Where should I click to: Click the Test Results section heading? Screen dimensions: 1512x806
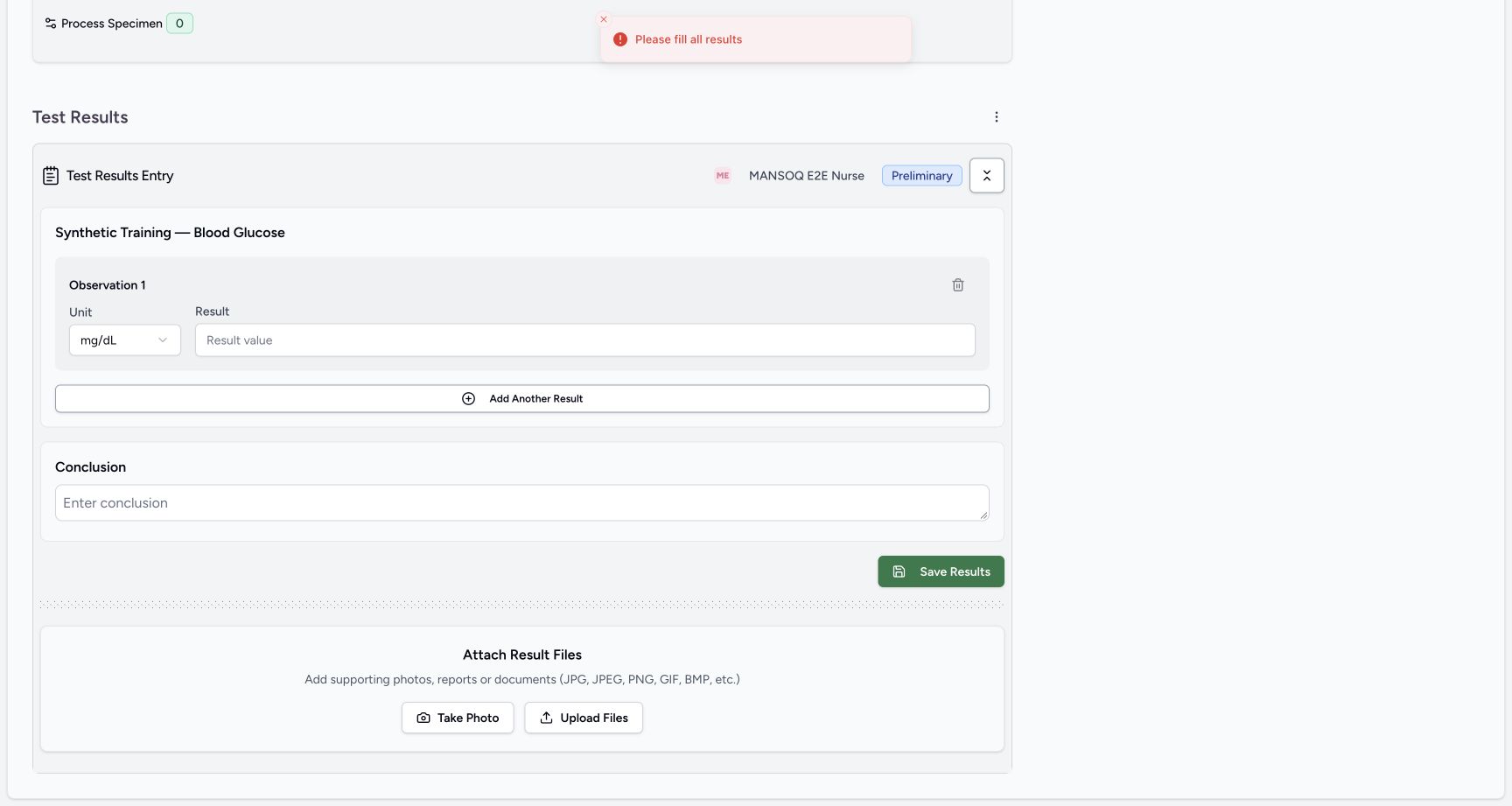click(x=80, y=117)
